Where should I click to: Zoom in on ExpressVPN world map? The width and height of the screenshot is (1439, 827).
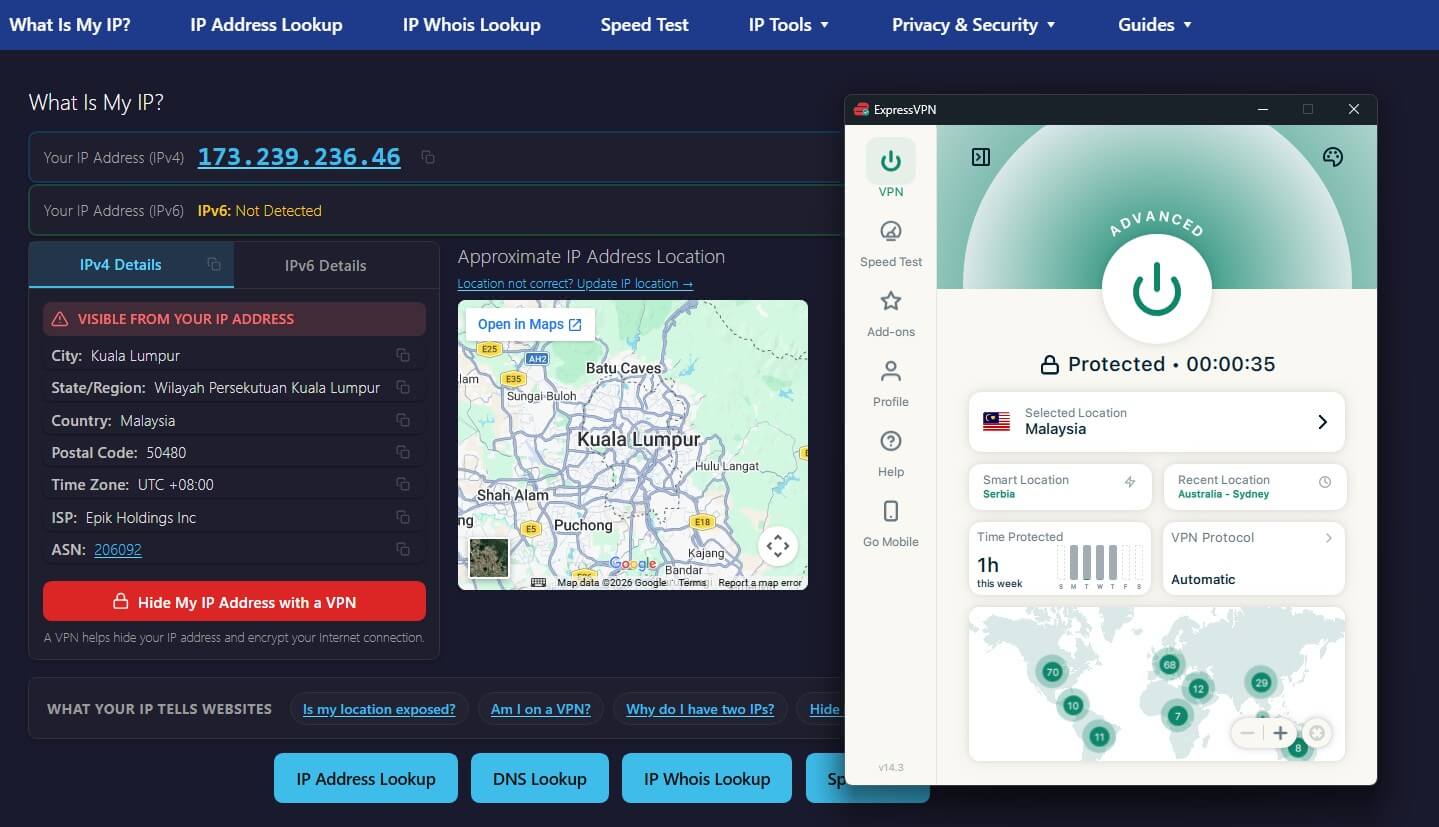pyautogui.click(x=1280, y=733)
